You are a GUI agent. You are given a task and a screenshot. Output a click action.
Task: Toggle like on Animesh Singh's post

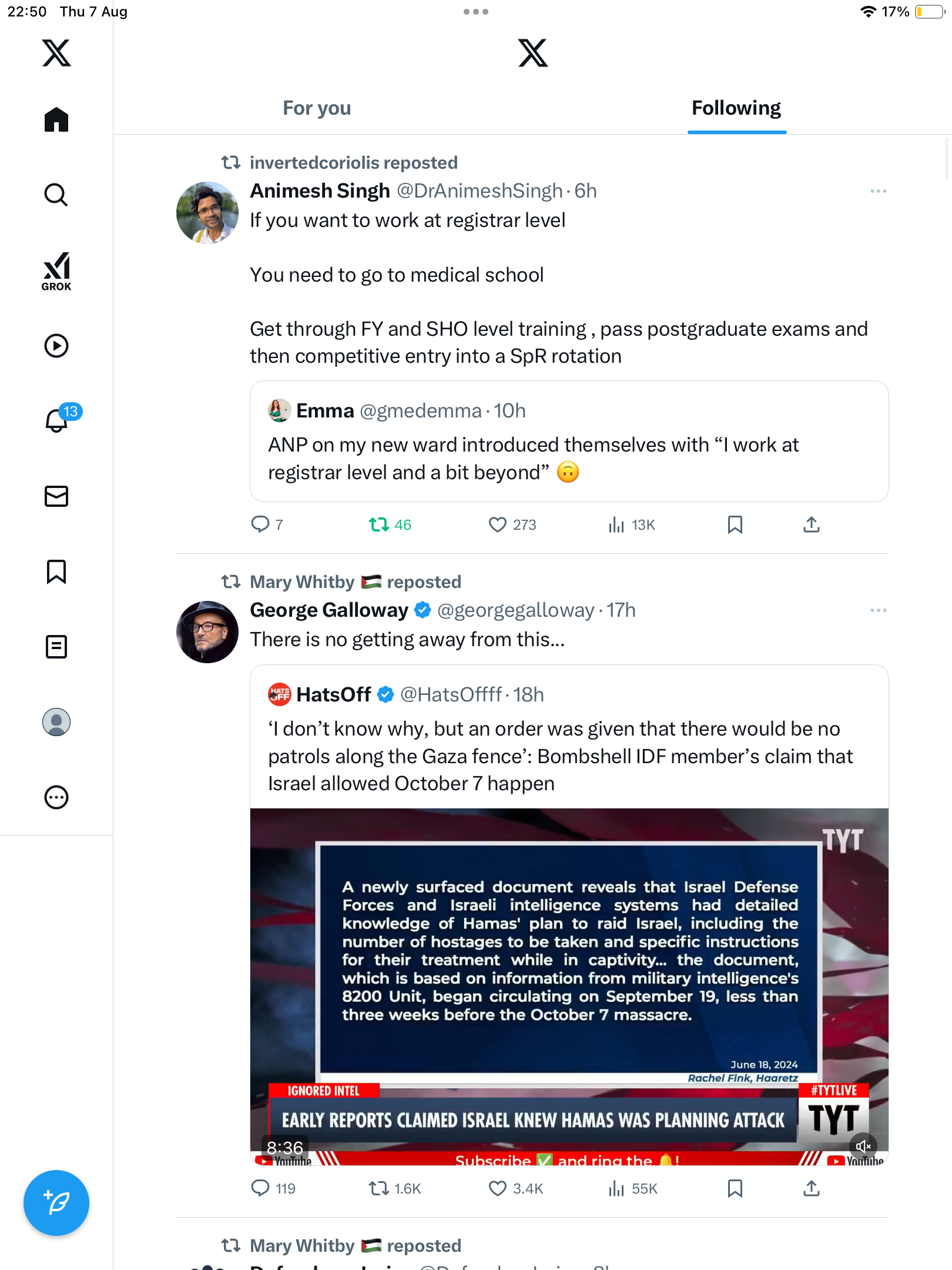(x=497, y=524)
